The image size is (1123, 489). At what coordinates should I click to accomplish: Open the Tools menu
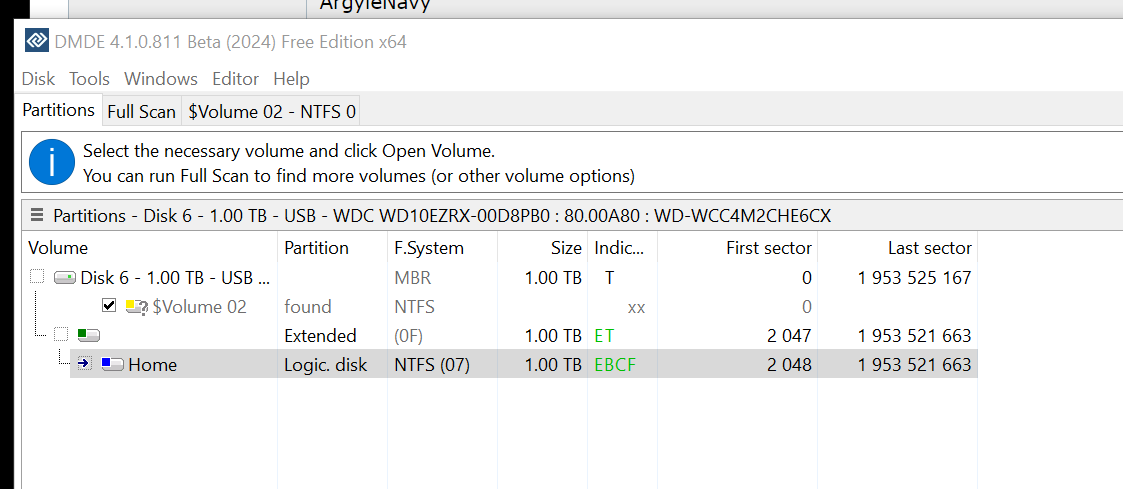90,78
